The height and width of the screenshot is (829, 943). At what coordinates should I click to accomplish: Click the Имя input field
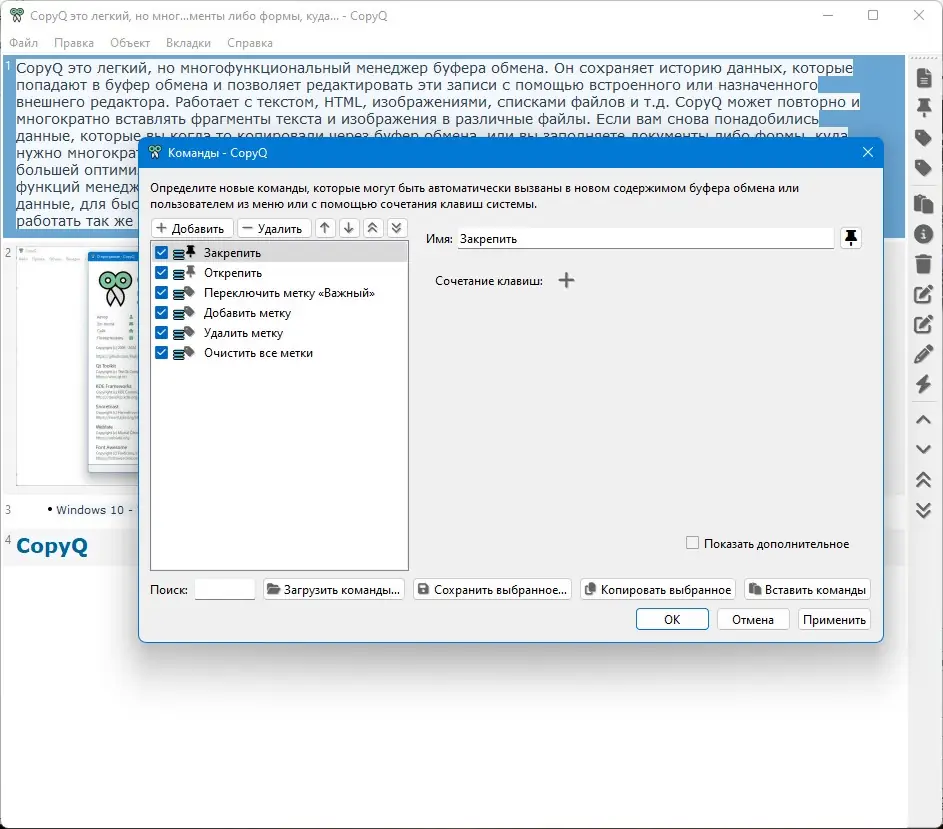[x=645, y=239]
